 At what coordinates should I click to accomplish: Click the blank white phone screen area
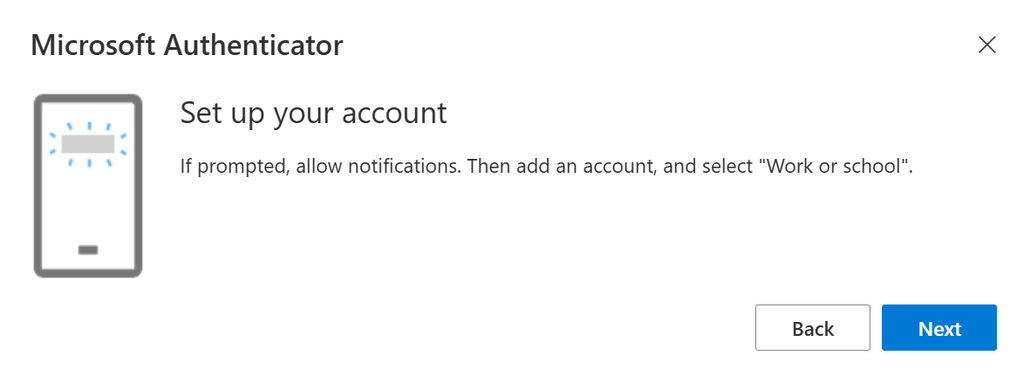point(88,203)
